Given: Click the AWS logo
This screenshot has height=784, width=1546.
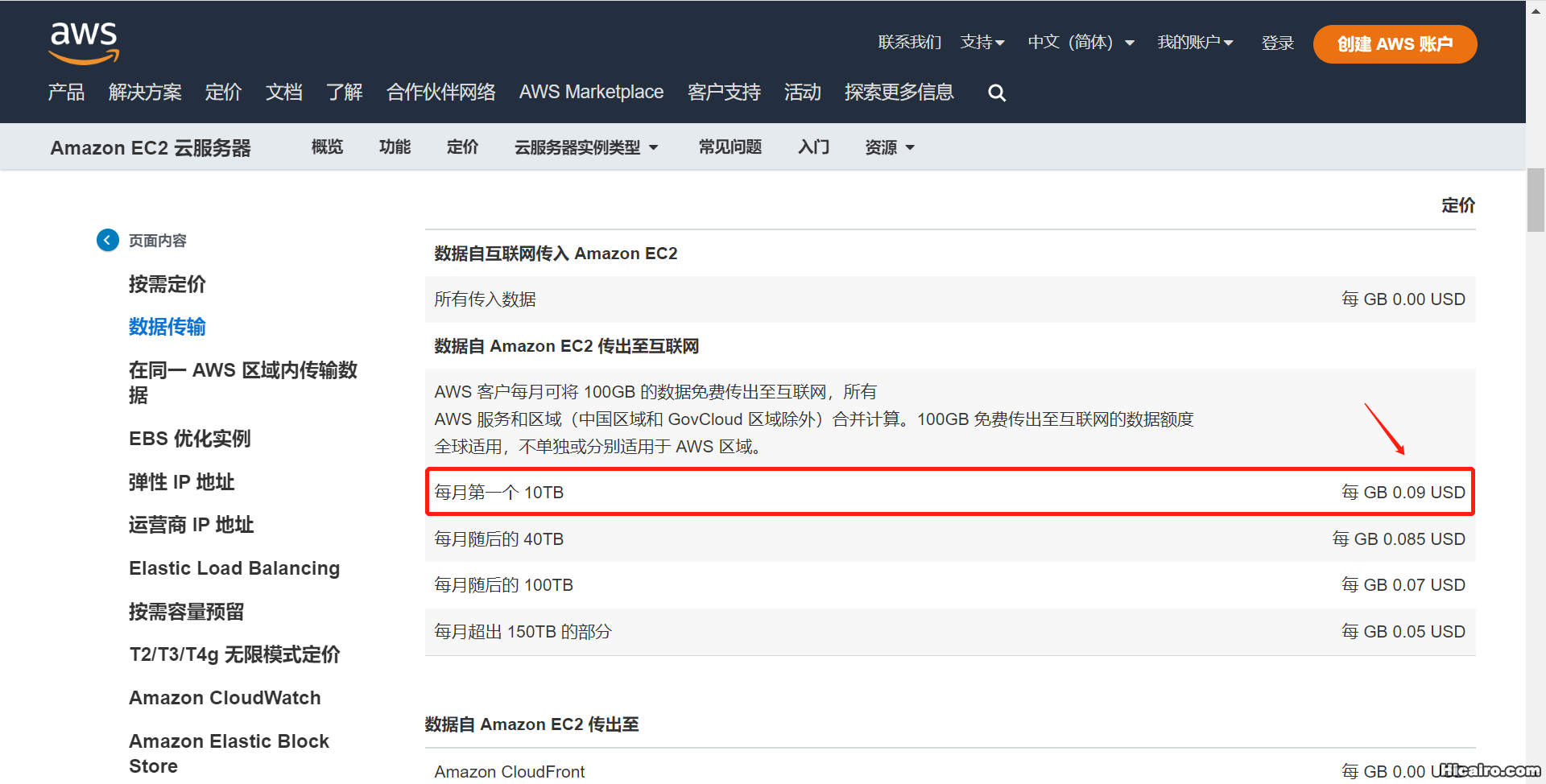Looking at the screenshot, I should pyautogui.click(x=84, y=43).
